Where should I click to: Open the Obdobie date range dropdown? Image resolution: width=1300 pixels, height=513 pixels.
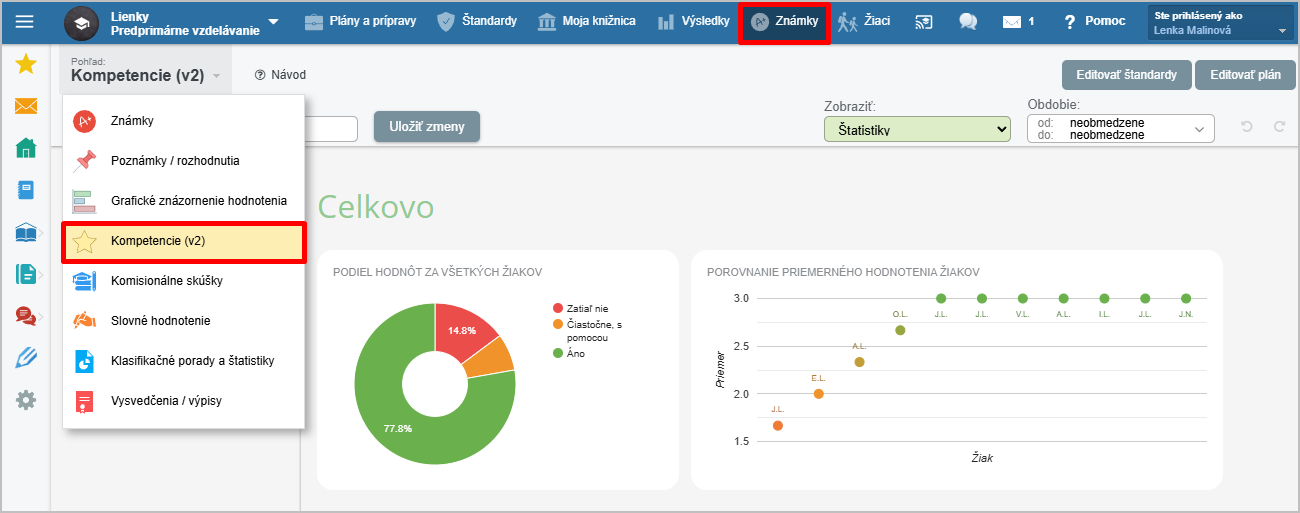[1120, 129]
